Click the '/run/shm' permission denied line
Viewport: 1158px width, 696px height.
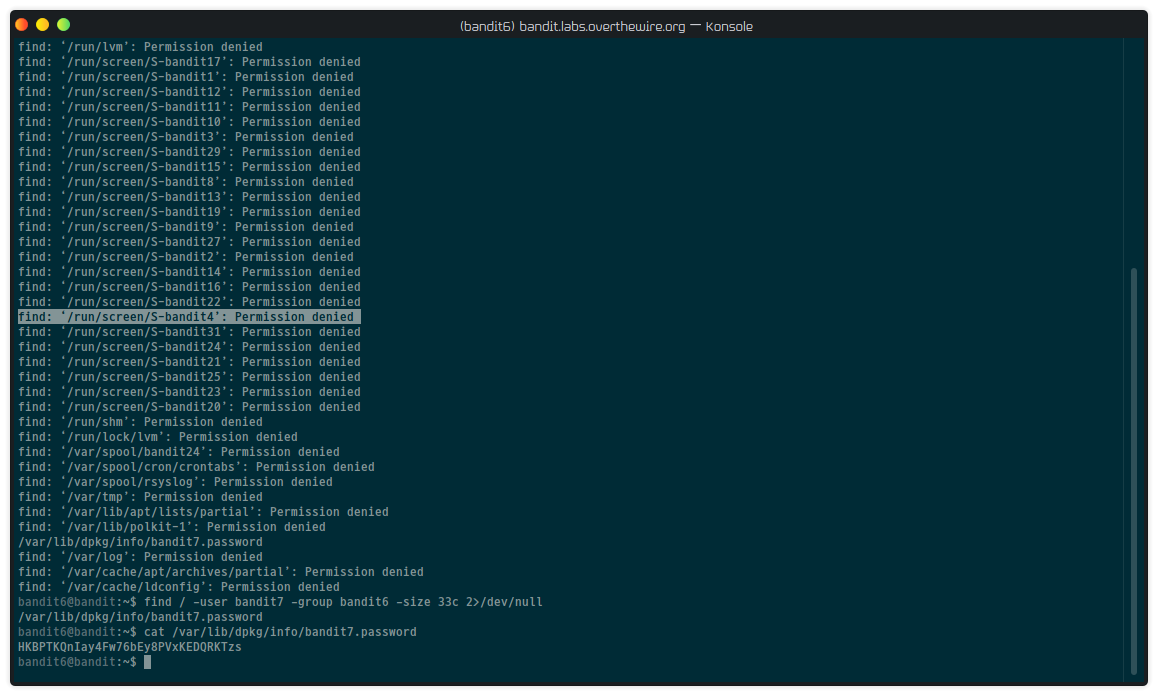click(140, 422)
